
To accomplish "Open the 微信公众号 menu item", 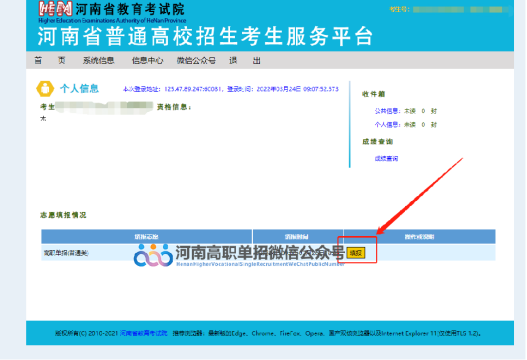I will click(196, 61).
